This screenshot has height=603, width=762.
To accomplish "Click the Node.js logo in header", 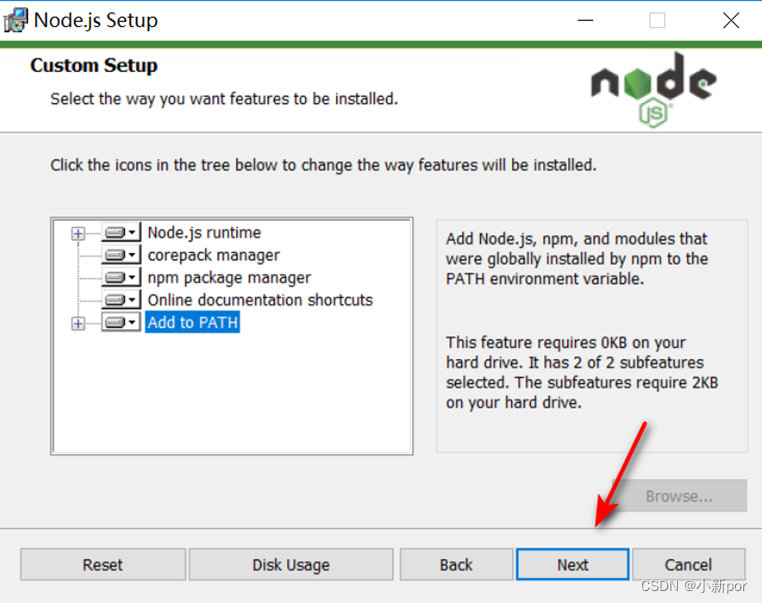I will pos(654,90).
